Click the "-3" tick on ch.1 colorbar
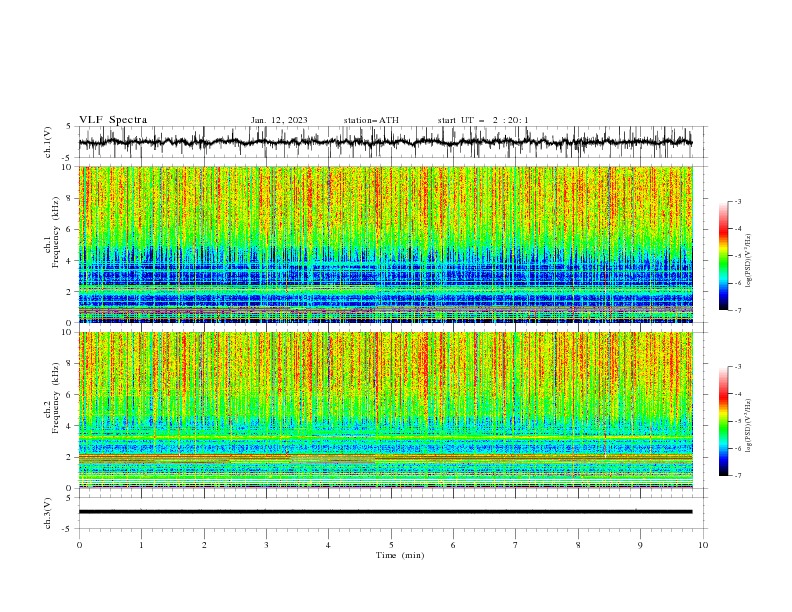The image size is (792, 612). tap(738, 201)
